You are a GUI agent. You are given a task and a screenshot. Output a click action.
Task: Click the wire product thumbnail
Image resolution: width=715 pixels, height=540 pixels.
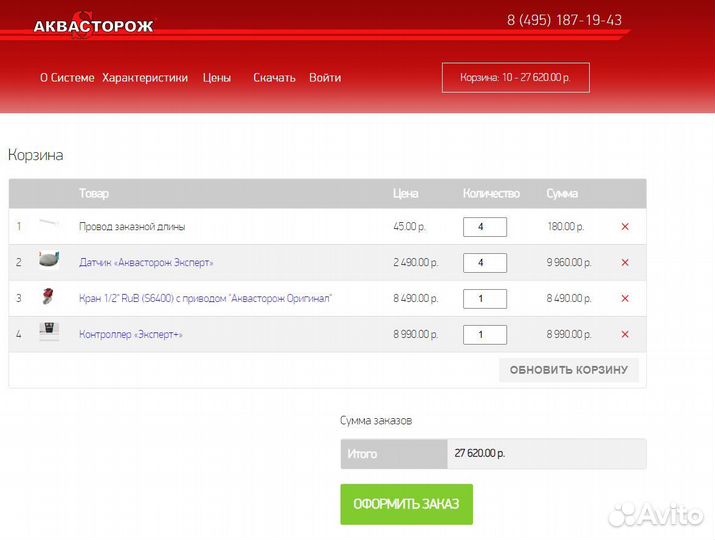click(x=49, y=225)
